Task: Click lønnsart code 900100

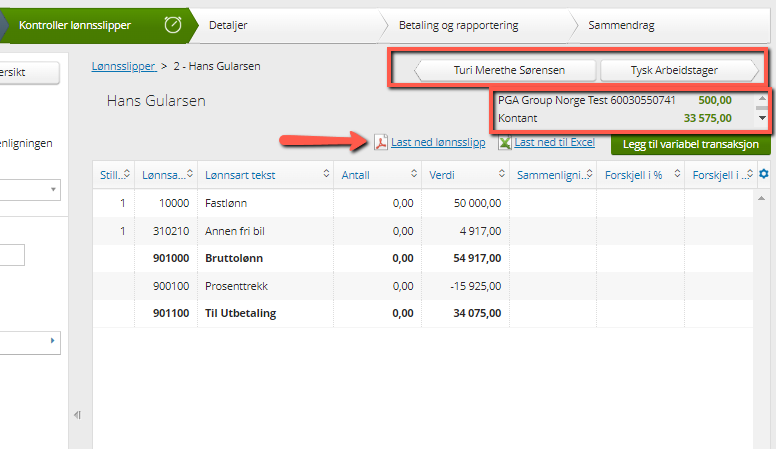Action: click(x=171, y=286)
